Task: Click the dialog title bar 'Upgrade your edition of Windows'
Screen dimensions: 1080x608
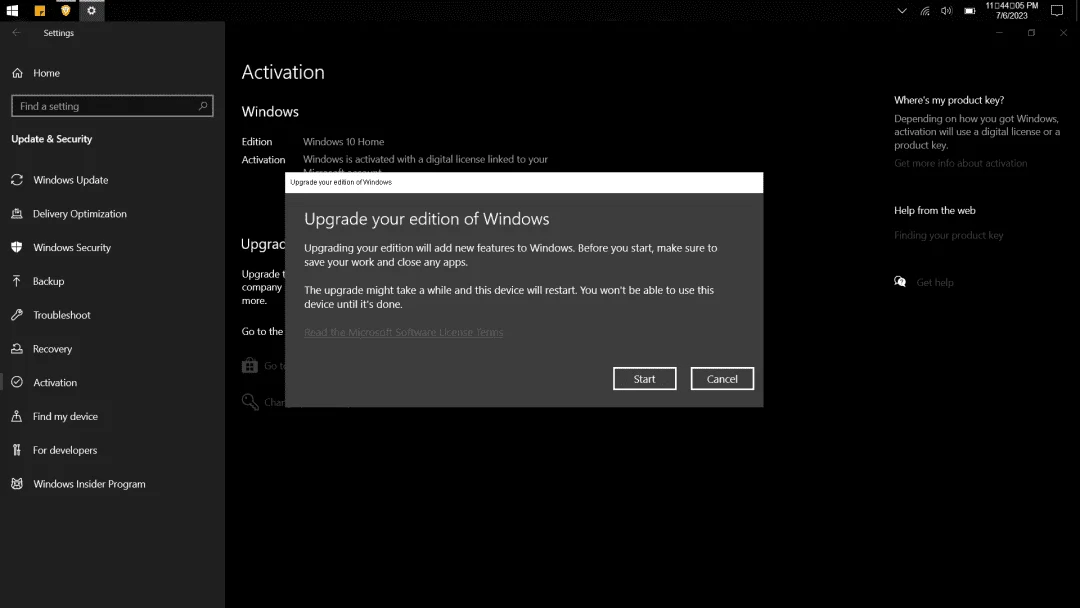Action: pos(523,182)
